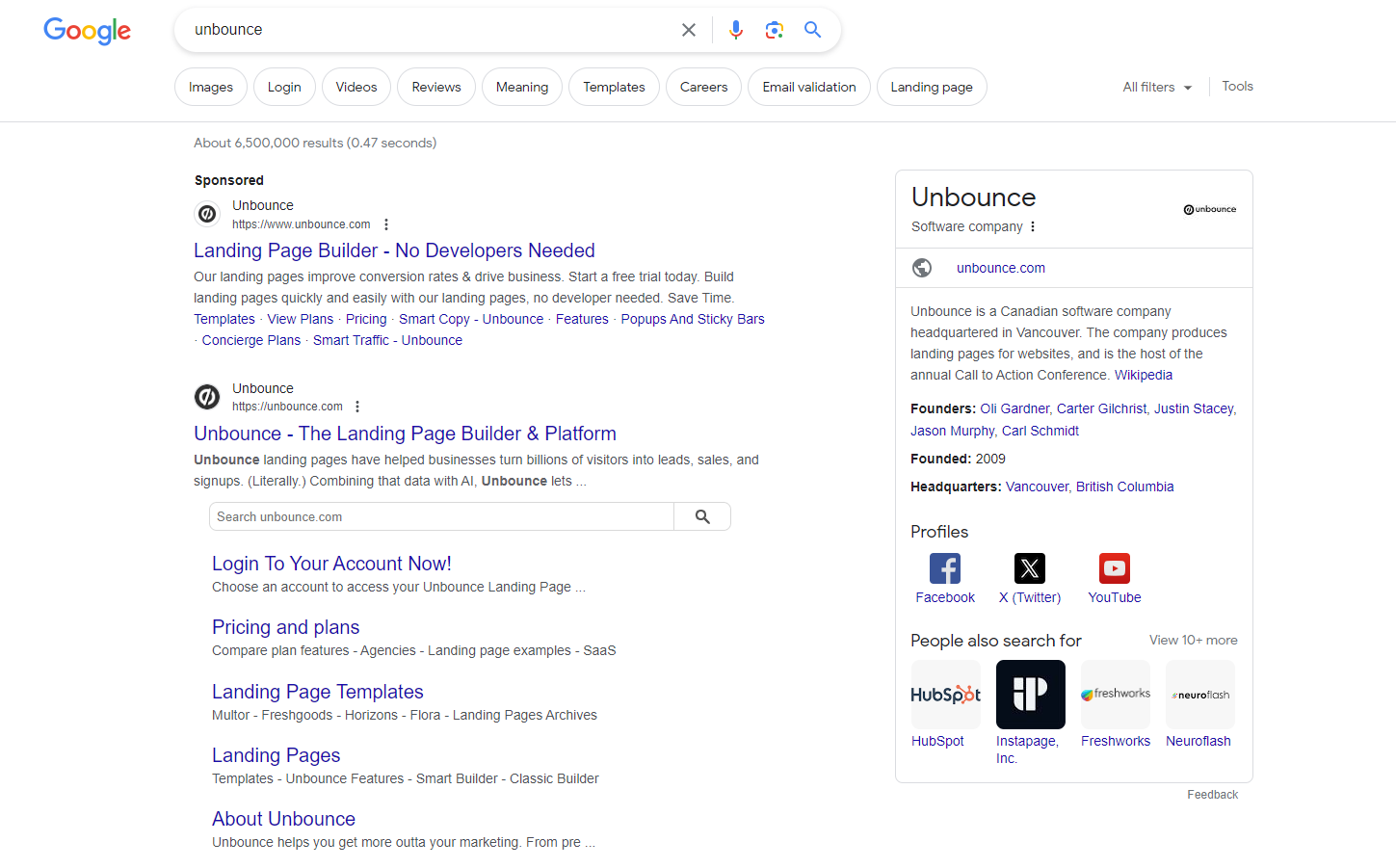
Task: Click Unbounce favicon in the sponsored result
Action: [207, 214]
